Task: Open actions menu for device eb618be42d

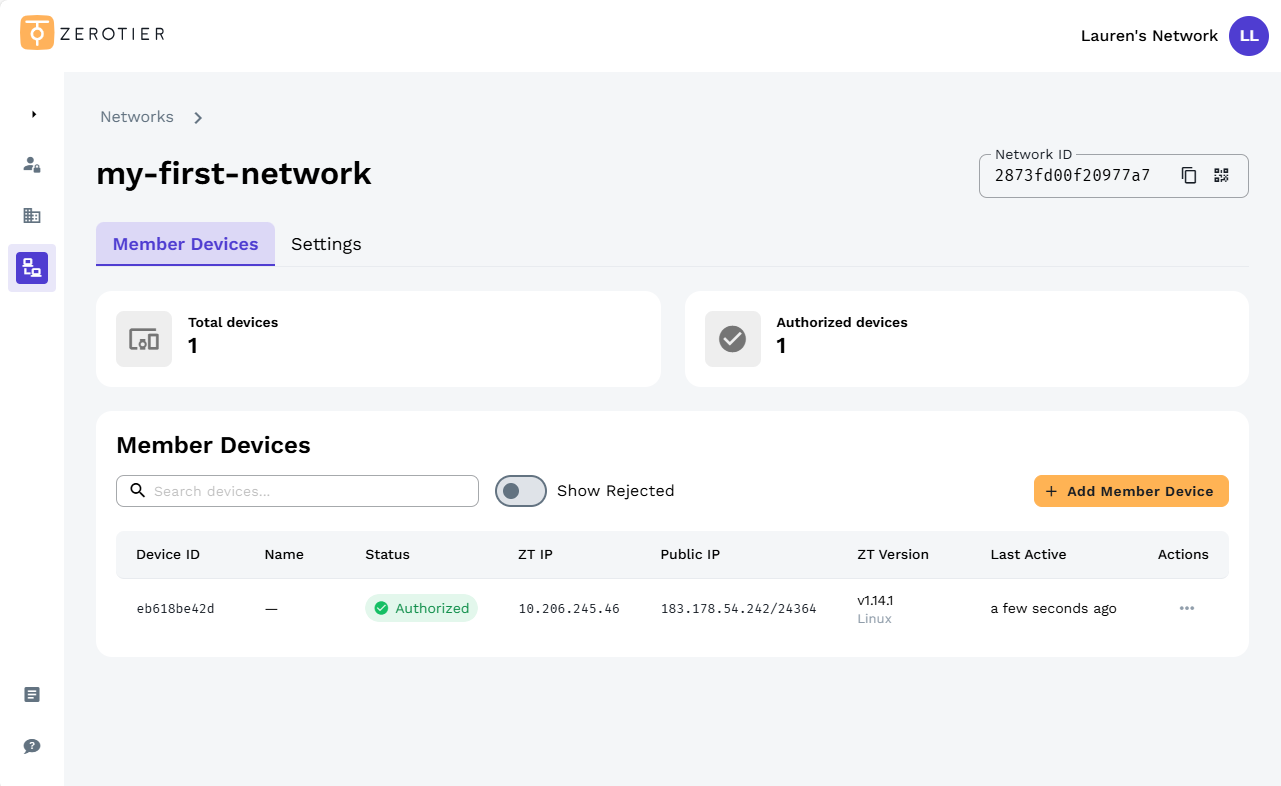Action: pos(1186,608)
